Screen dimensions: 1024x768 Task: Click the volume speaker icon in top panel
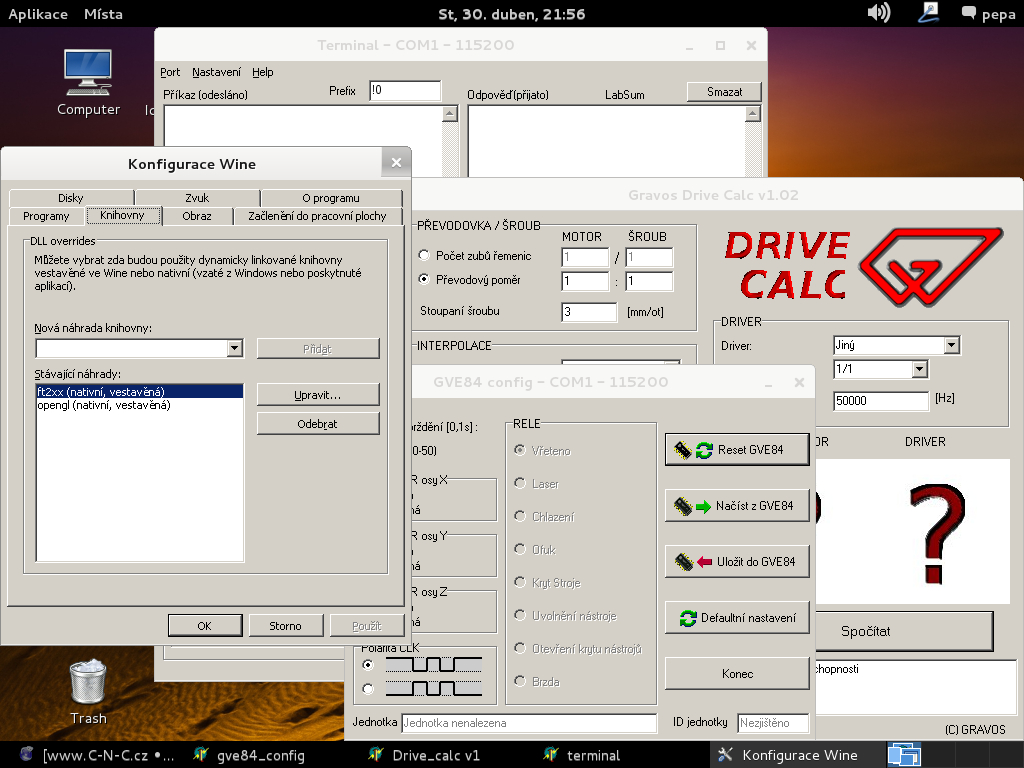(x=878, y=13)
